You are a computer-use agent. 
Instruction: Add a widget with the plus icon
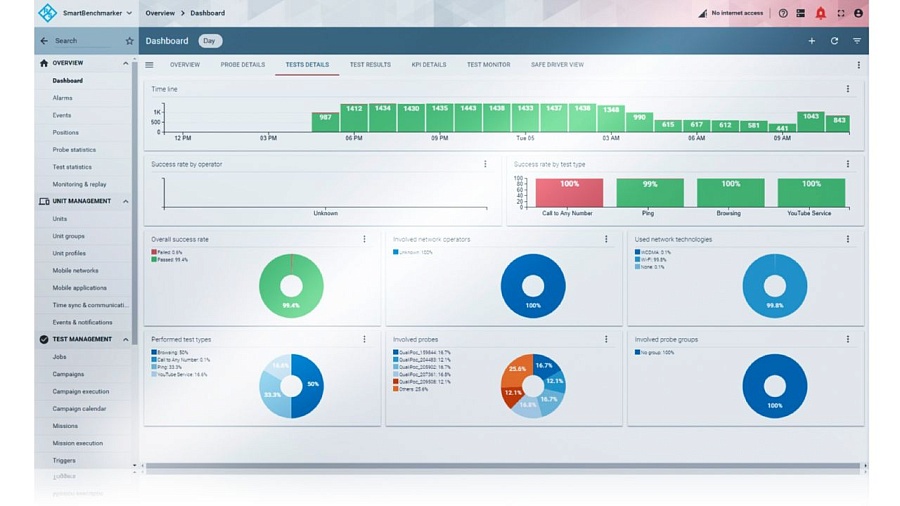pyautogui.click(x=811, y=41)
